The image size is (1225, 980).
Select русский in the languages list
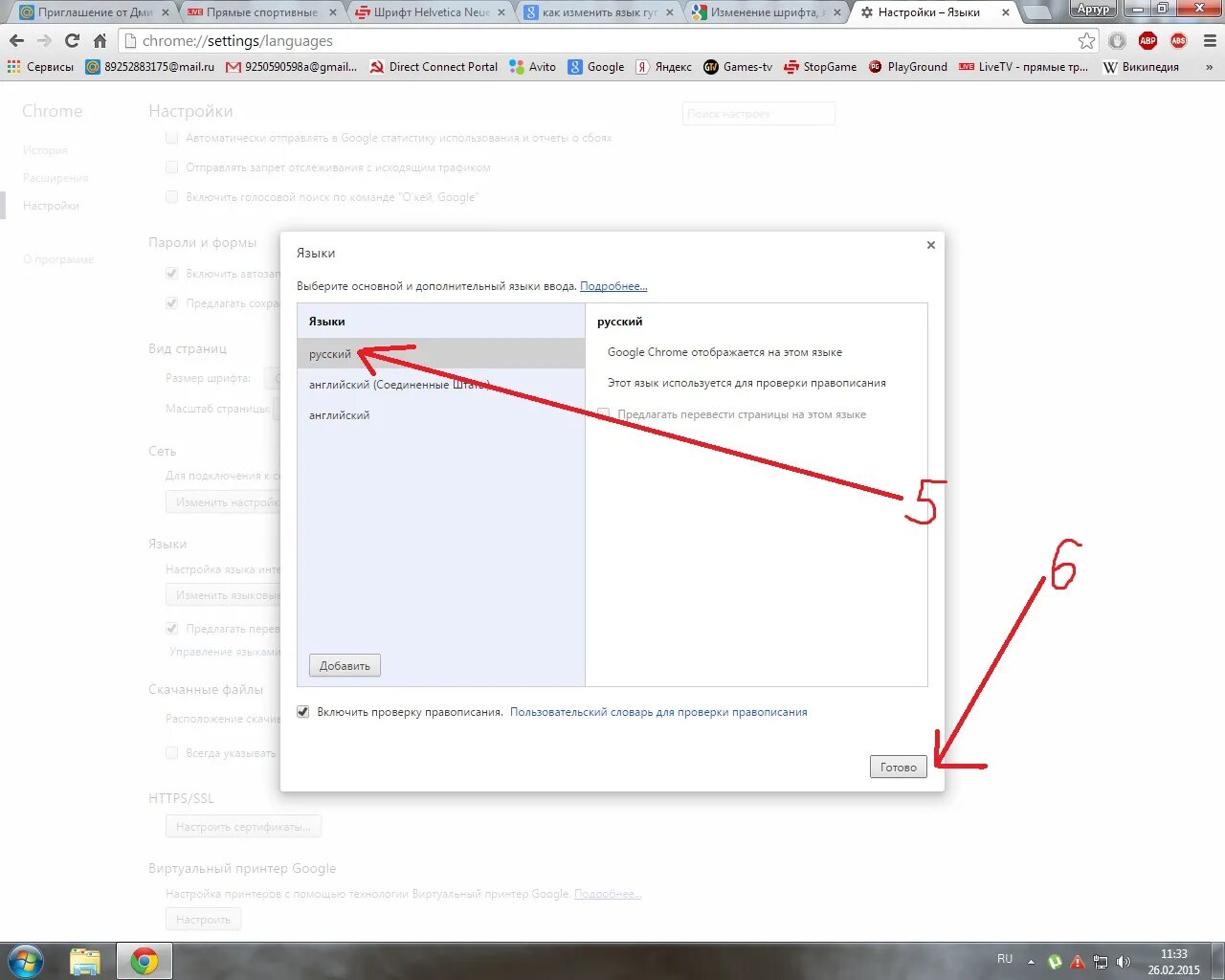441,353
